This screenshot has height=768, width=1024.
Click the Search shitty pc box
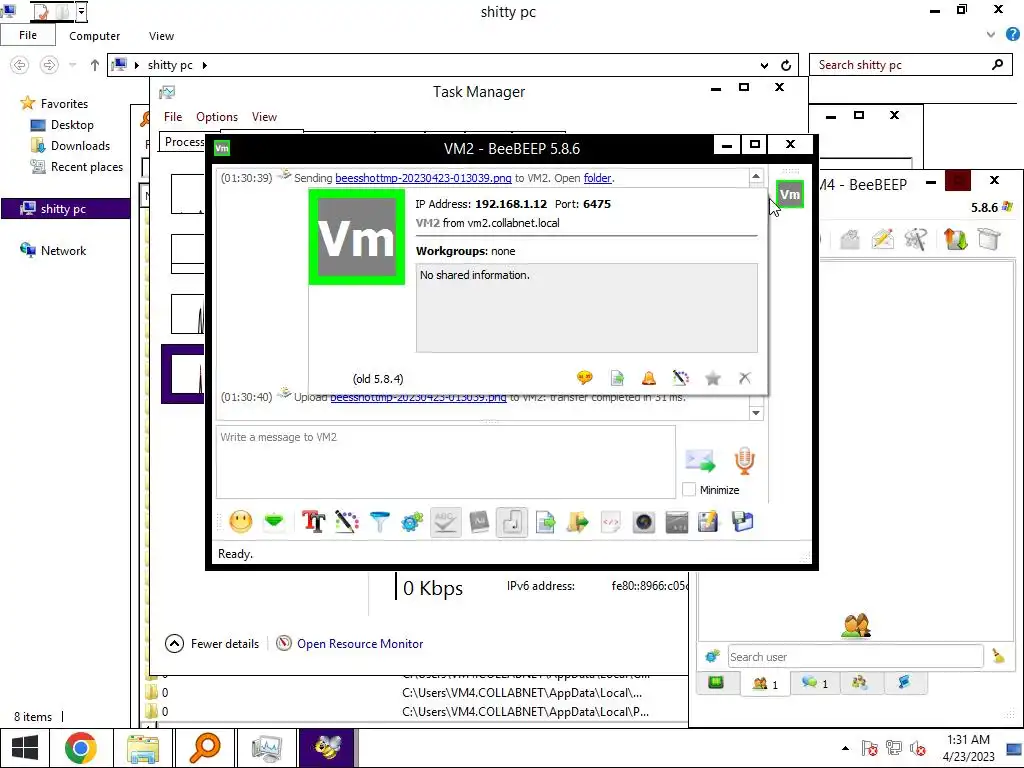[x=912, y=65]
